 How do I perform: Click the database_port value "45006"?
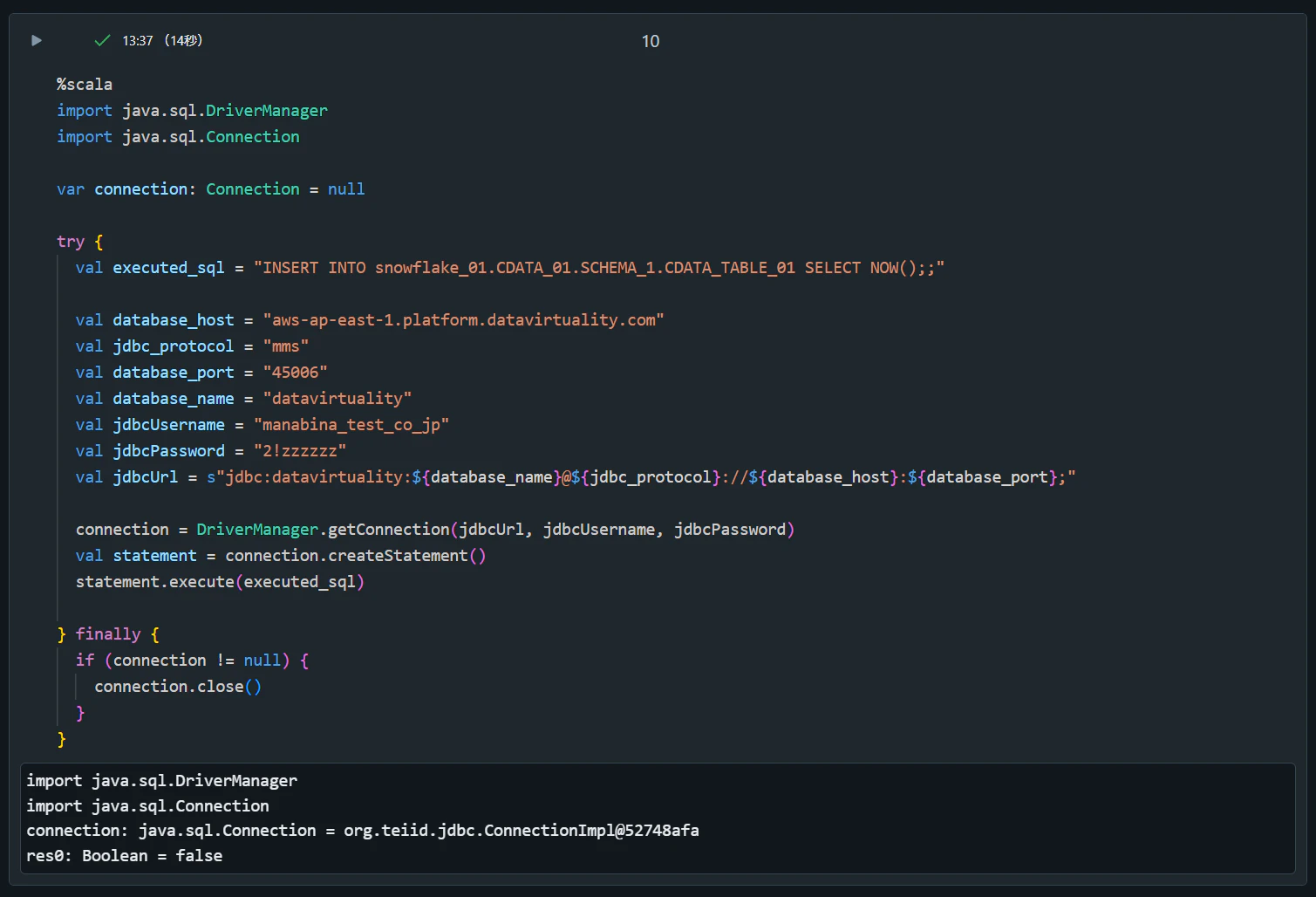point(296,373)
